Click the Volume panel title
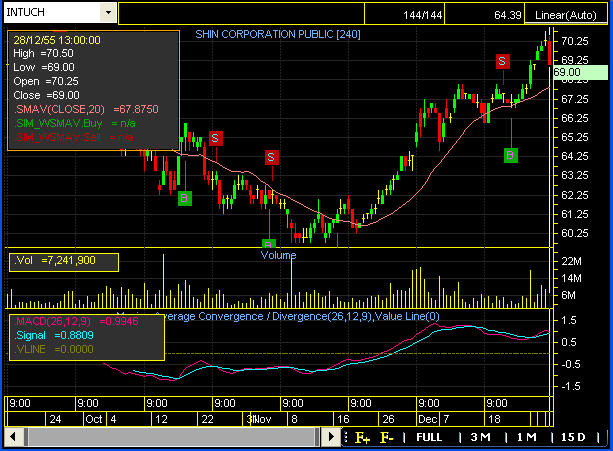Image resolution: width=613 pixels, height=451 pixels. (278, 255)
